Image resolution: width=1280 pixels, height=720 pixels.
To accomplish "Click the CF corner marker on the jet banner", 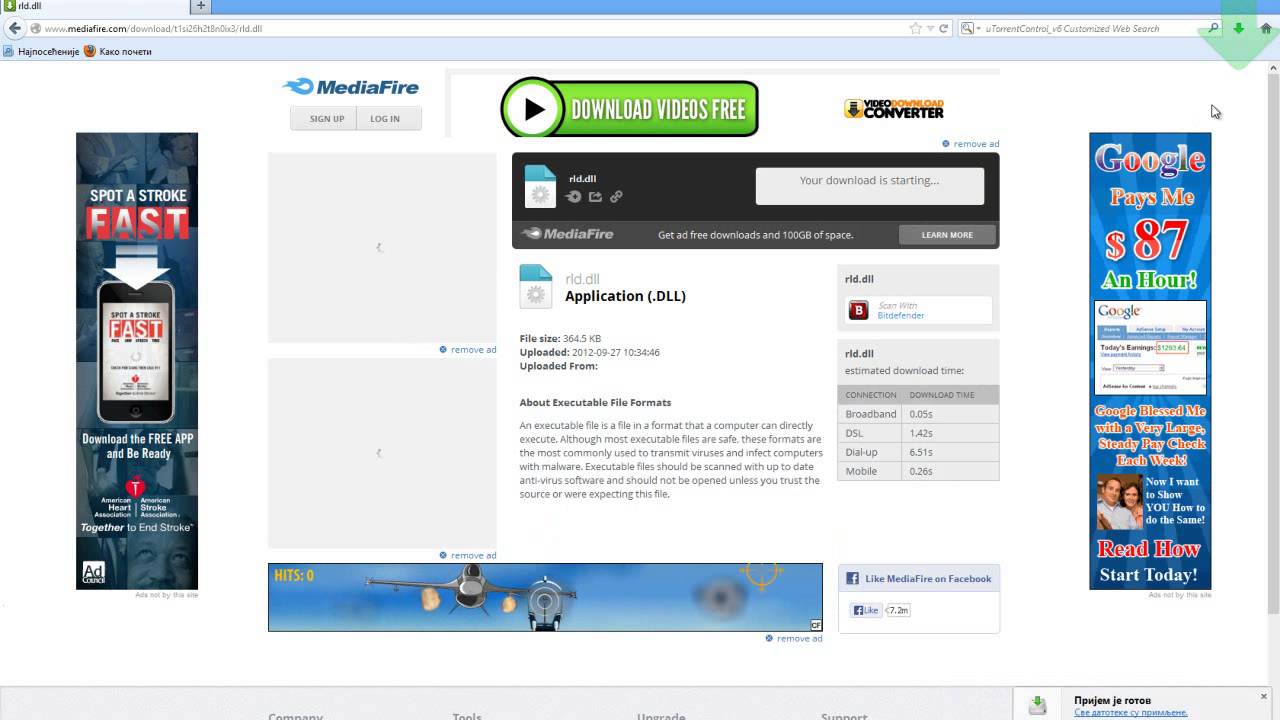I will pos(816,625).
